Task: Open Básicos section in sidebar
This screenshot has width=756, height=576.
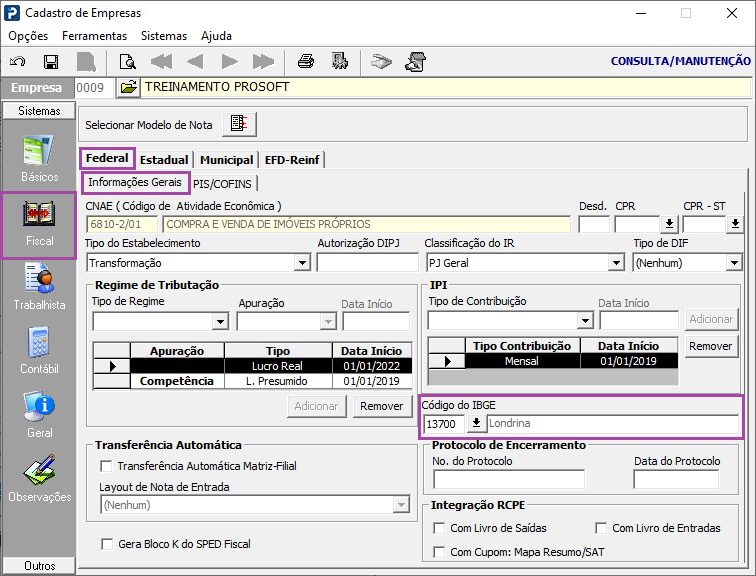Action: (x=40, y=159)
